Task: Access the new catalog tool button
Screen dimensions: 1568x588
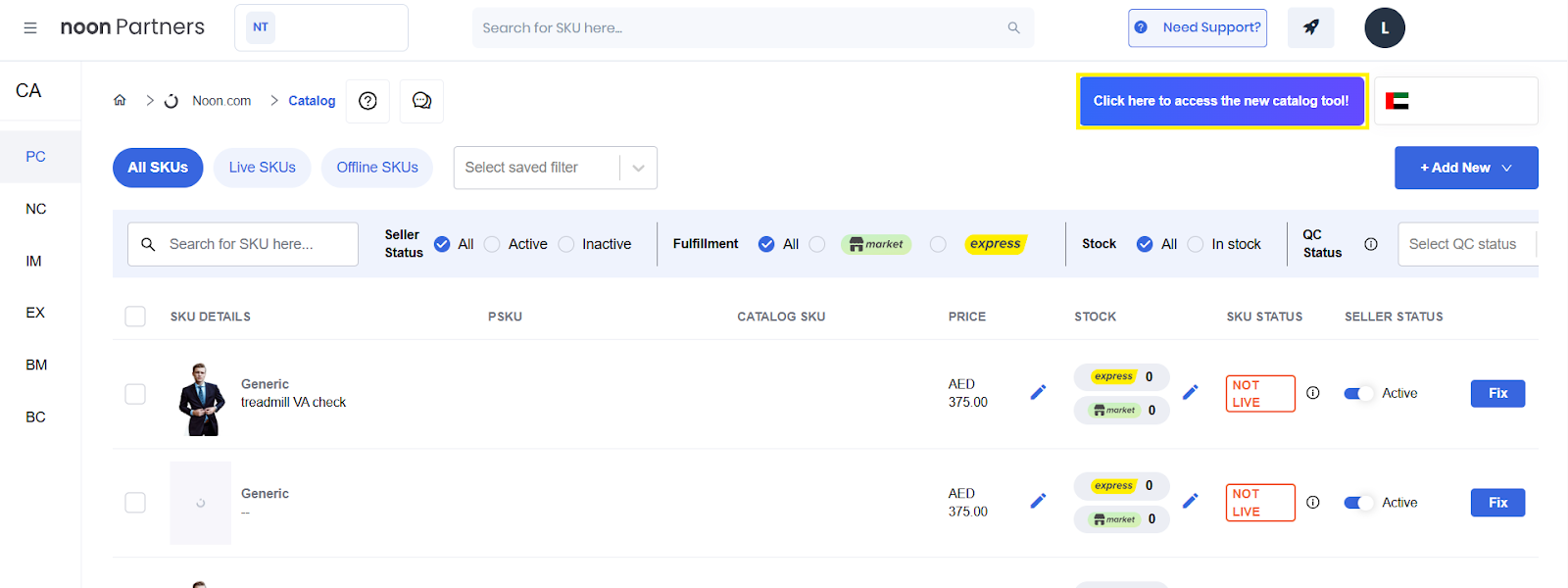Action: pyautogui.click(x=1221, y=101)
